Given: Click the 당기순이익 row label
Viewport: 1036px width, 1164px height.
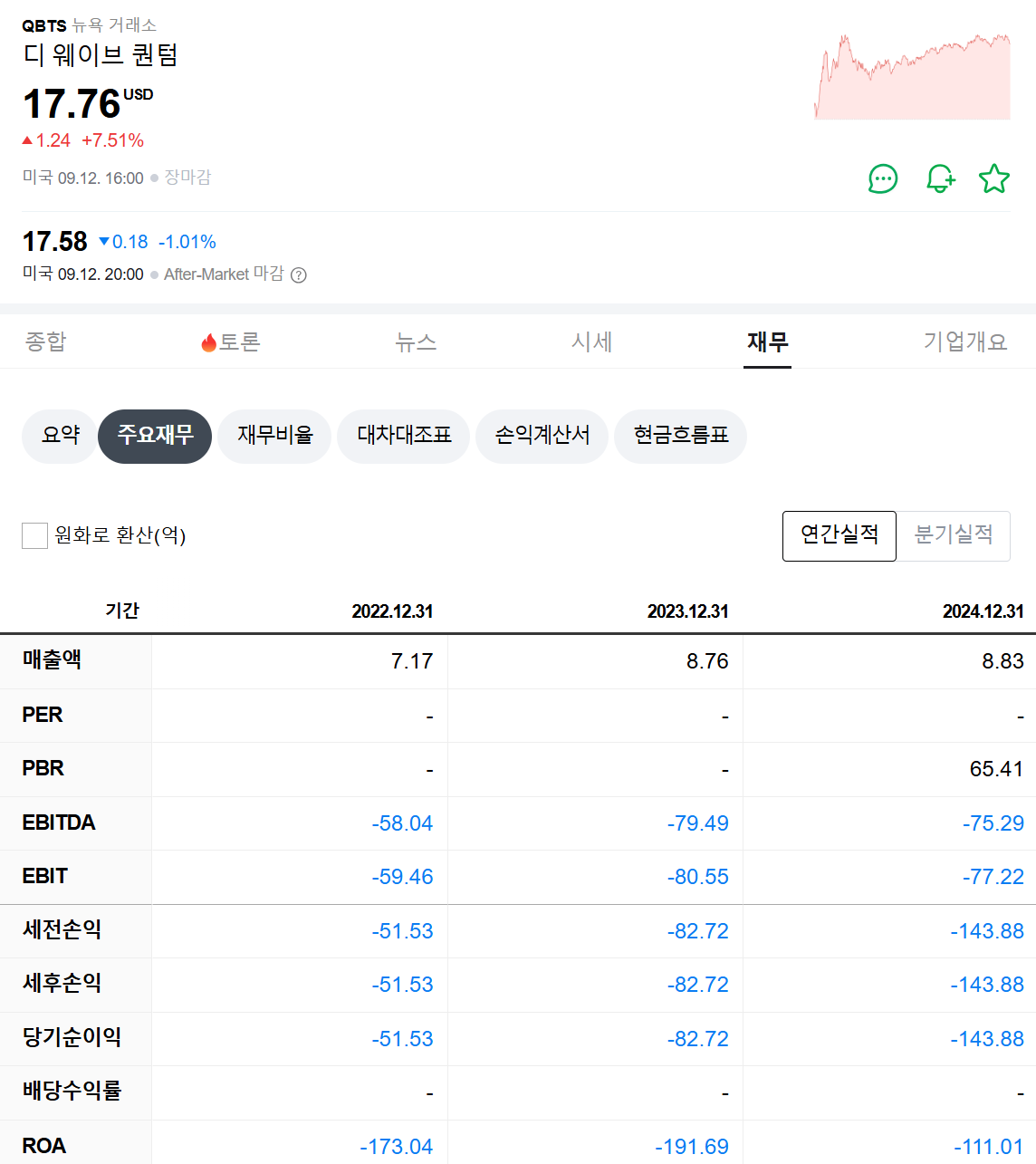Looking at the screenshot, I should coord(72,1038).
